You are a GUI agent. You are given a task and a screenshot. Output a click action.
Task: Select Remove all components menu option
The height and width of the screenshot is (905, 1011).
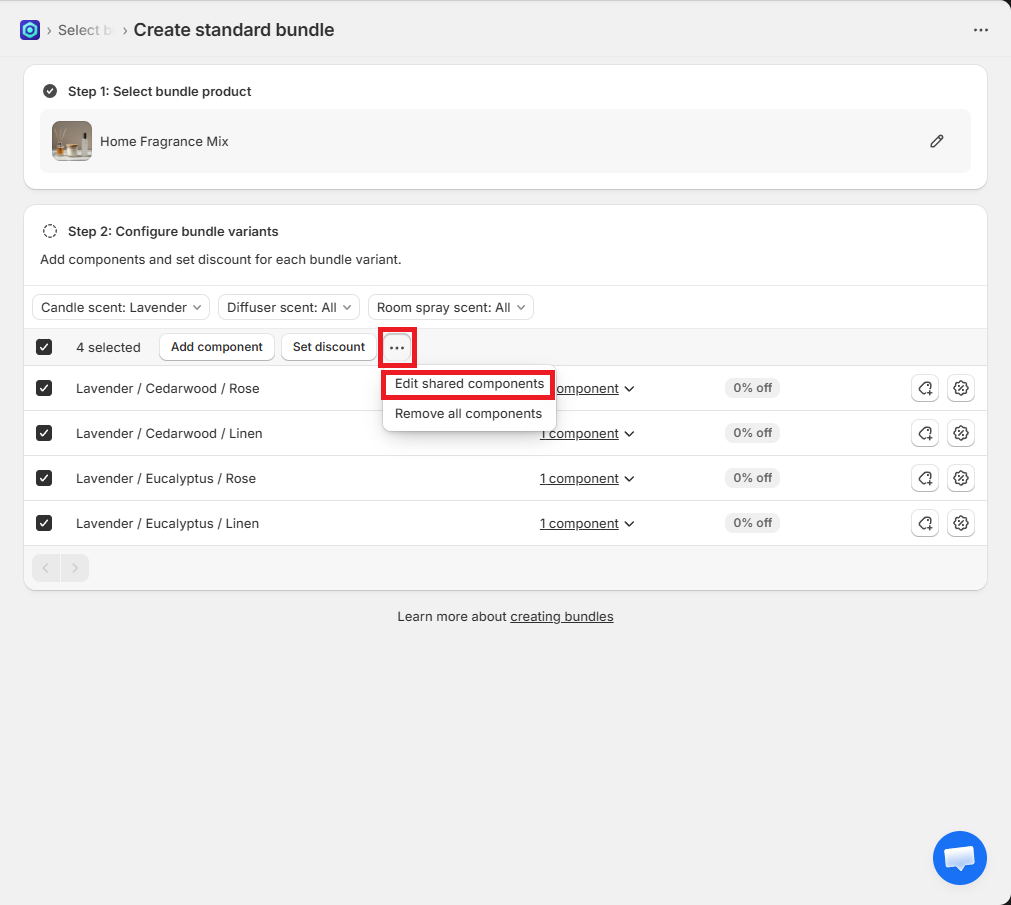[468, 414]
